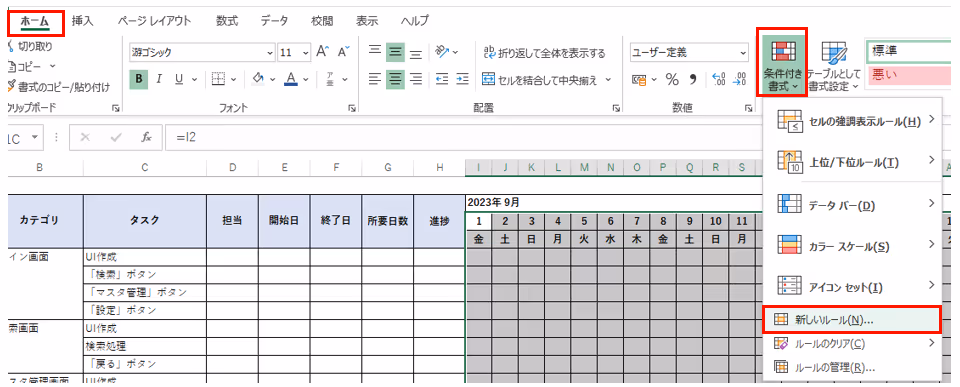Increase decimal places
960x387 pixels.
[x=720, y=80]
